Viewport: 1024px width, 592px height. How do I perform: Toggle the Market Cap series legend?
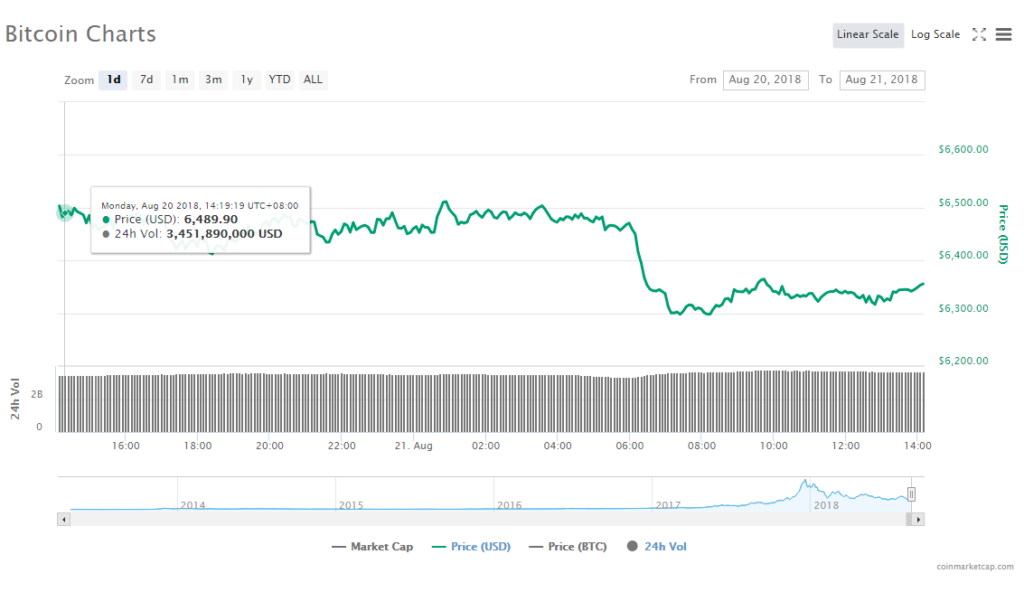tap(373, 547)
